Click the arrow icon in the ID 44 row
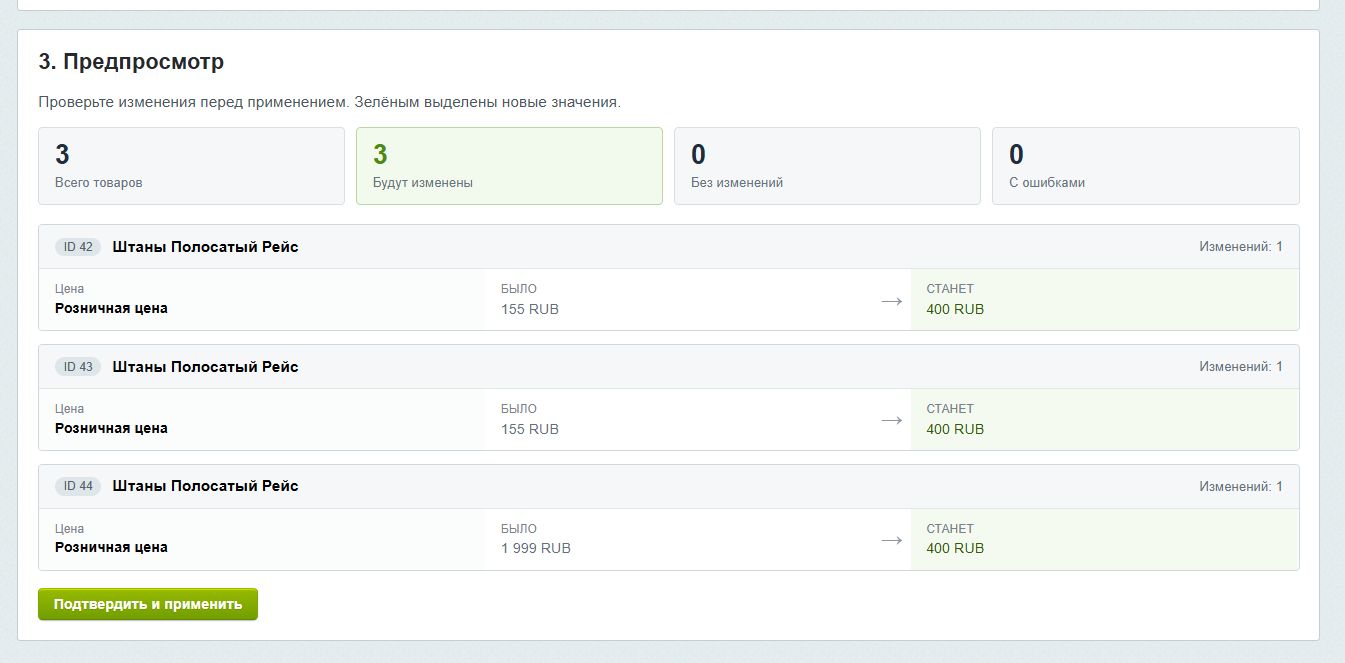Image resolution: width=1345 pixels, height=663 pixels. (891, 540)
